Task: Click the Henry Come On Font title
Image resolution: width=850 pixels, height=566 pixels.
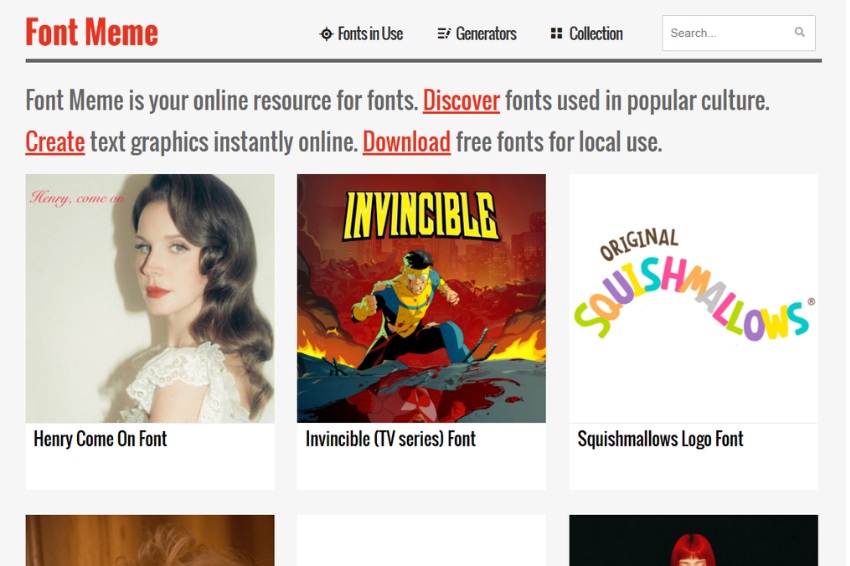Action: [x=100, y=439]
